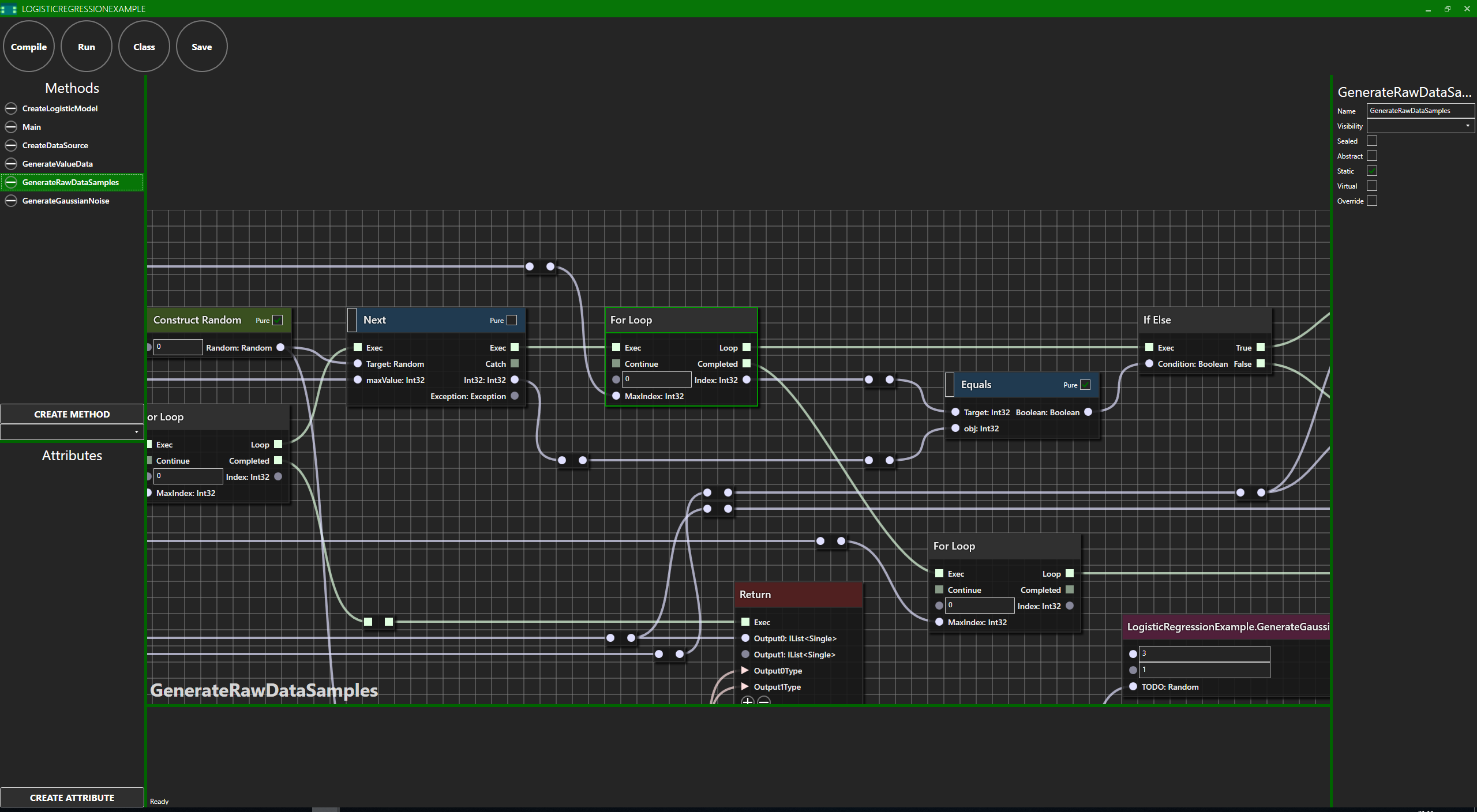Click the CREATE ATTRIBUTE button
Viewport: 1477px width, 812px height.
click(72, 798)
